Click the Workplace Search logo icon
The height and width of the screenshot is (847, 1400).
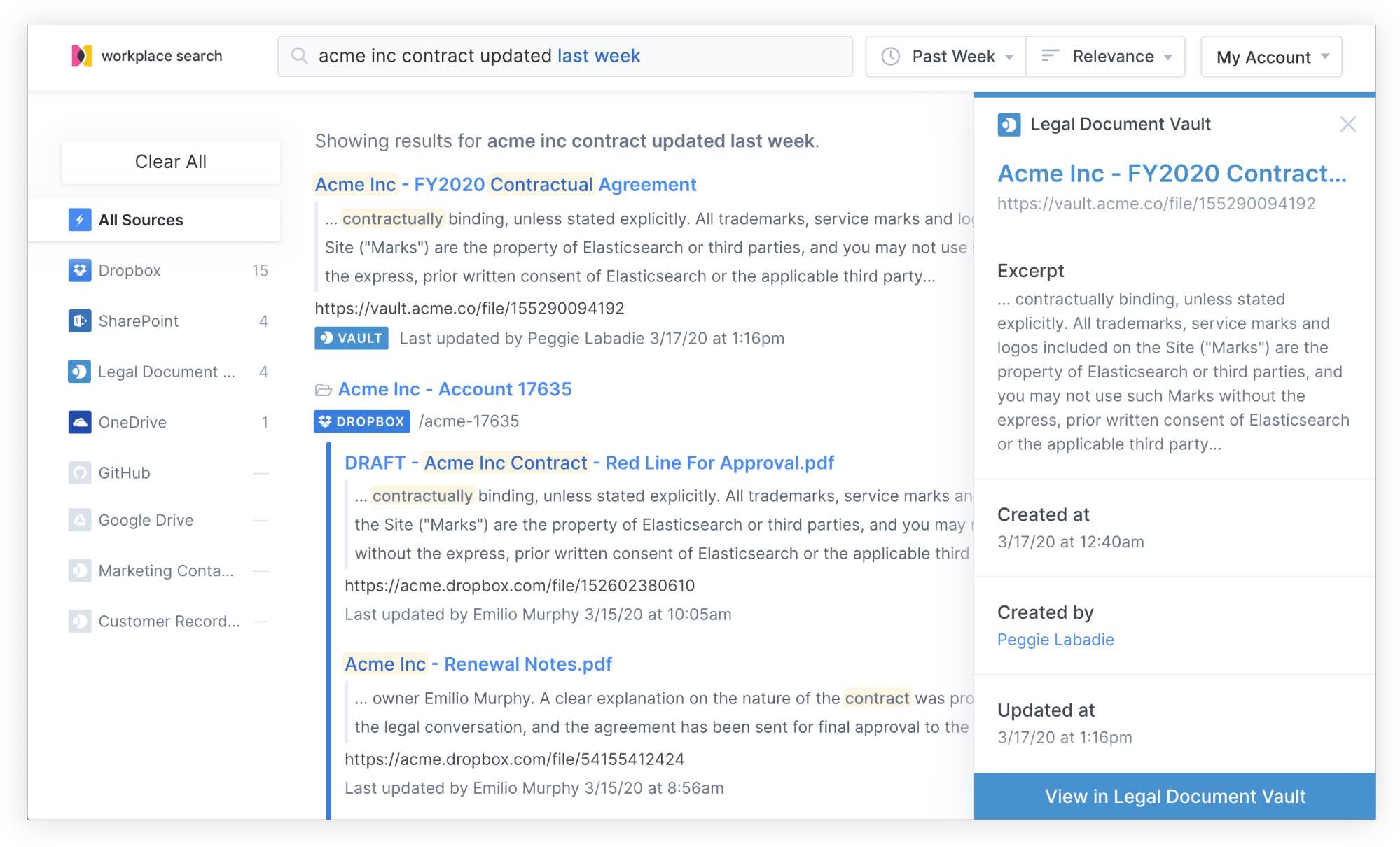[80, 56]
